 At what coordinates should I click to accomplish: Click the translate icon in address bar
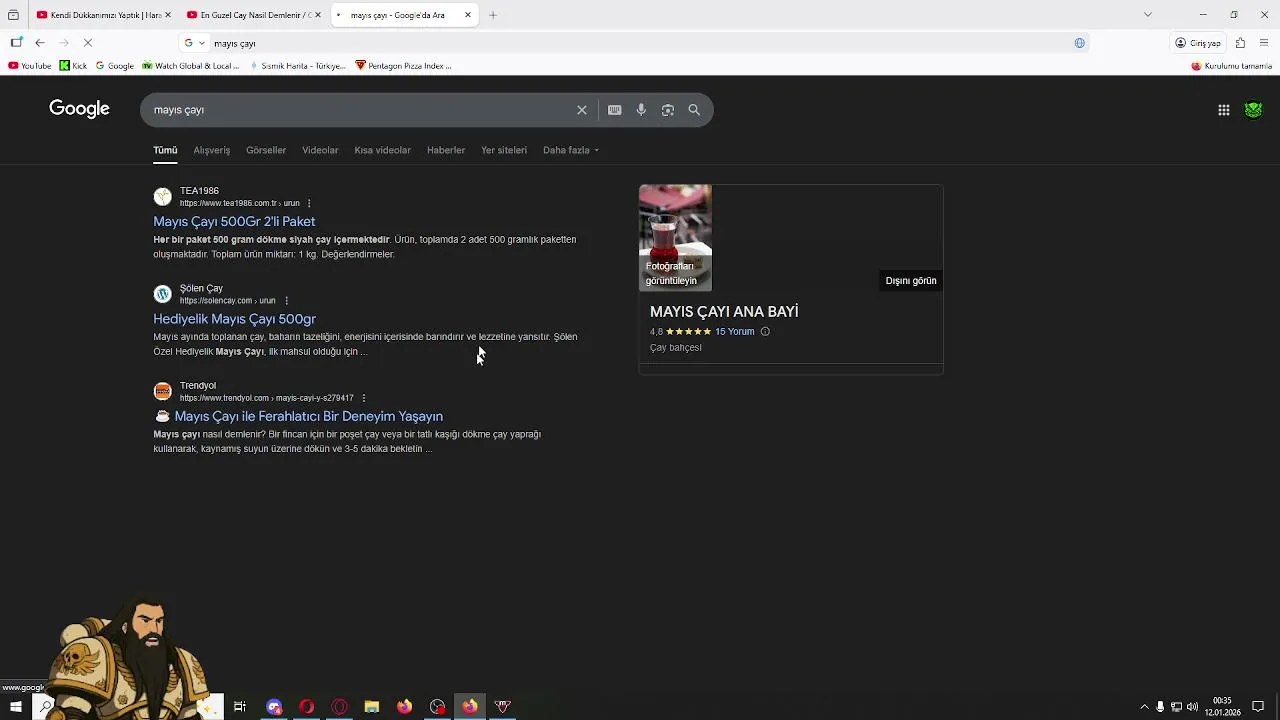[1079, 43]
